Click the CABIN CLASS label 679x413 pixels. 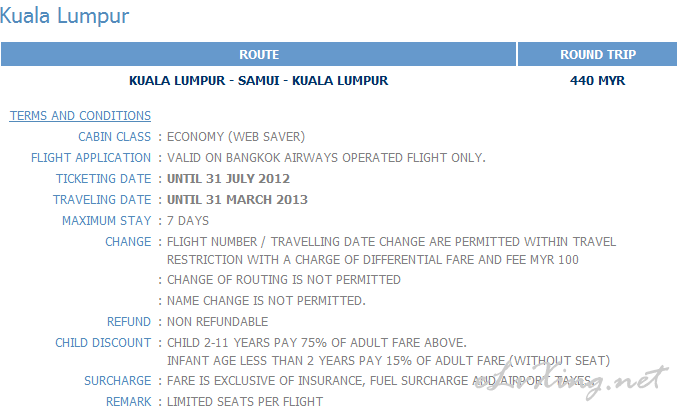pos(114,137)
